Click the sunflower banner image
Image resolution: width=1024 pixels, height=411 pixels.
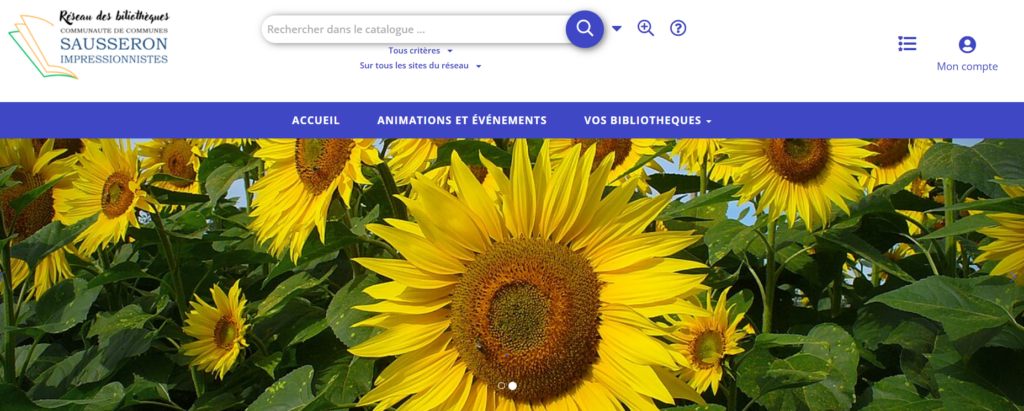(512, 274)
